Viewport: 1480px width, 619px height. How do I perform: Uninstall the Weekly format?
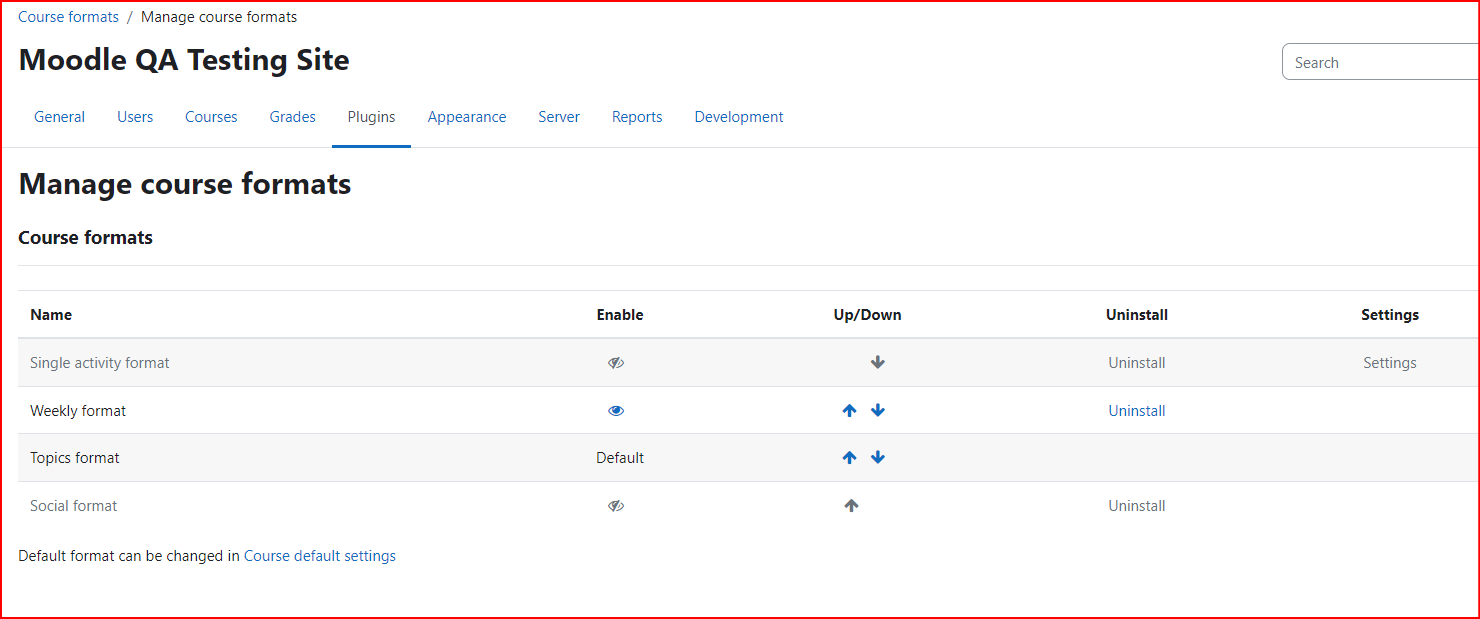click(1137, 411)
